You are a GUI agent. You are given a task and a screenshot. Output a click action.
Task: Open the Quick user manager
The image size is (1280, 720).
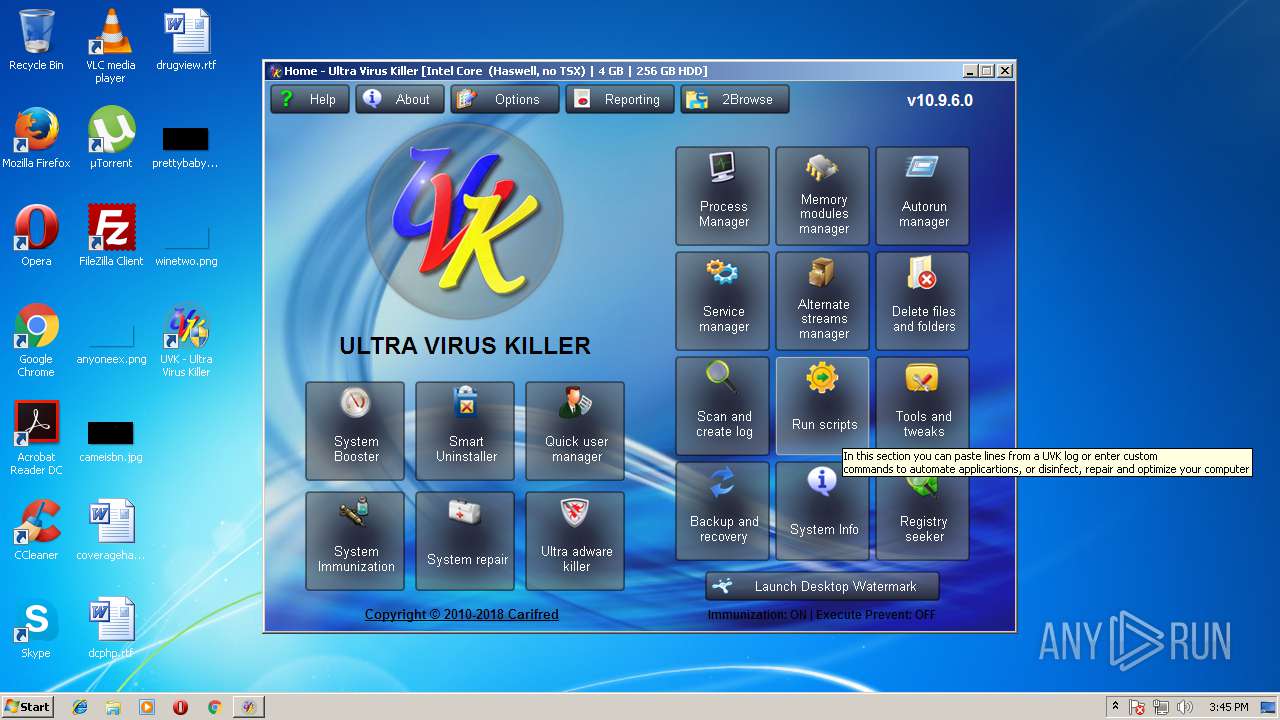click(x=575, y=431)
